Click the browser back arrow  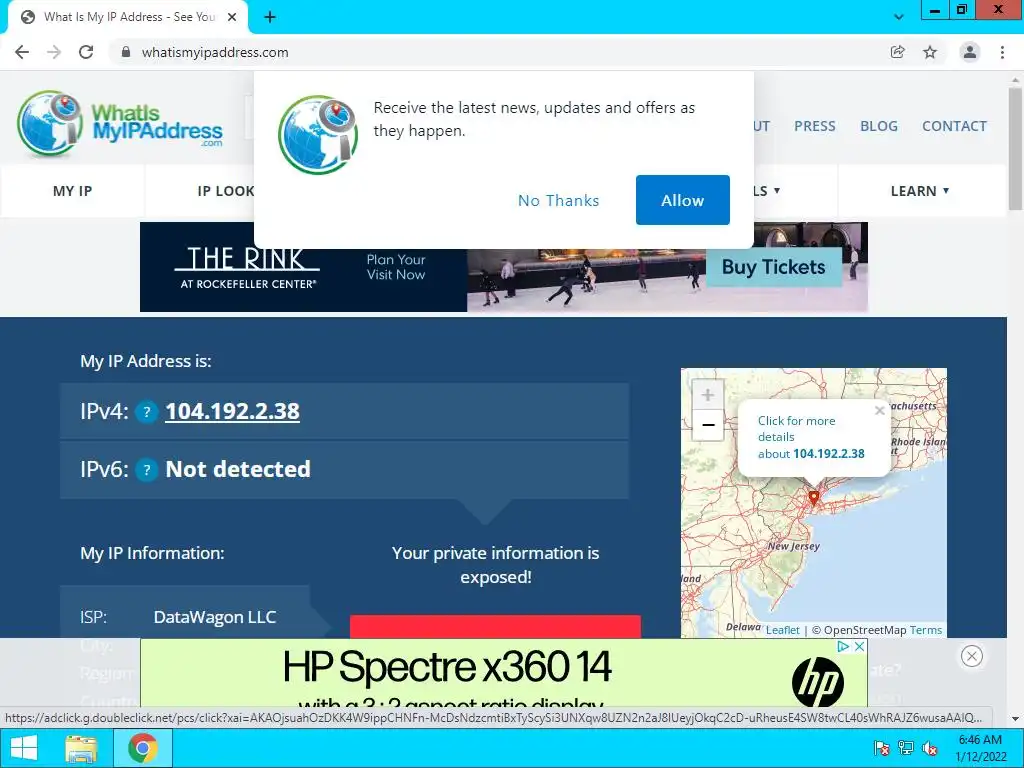coord(22,52)
